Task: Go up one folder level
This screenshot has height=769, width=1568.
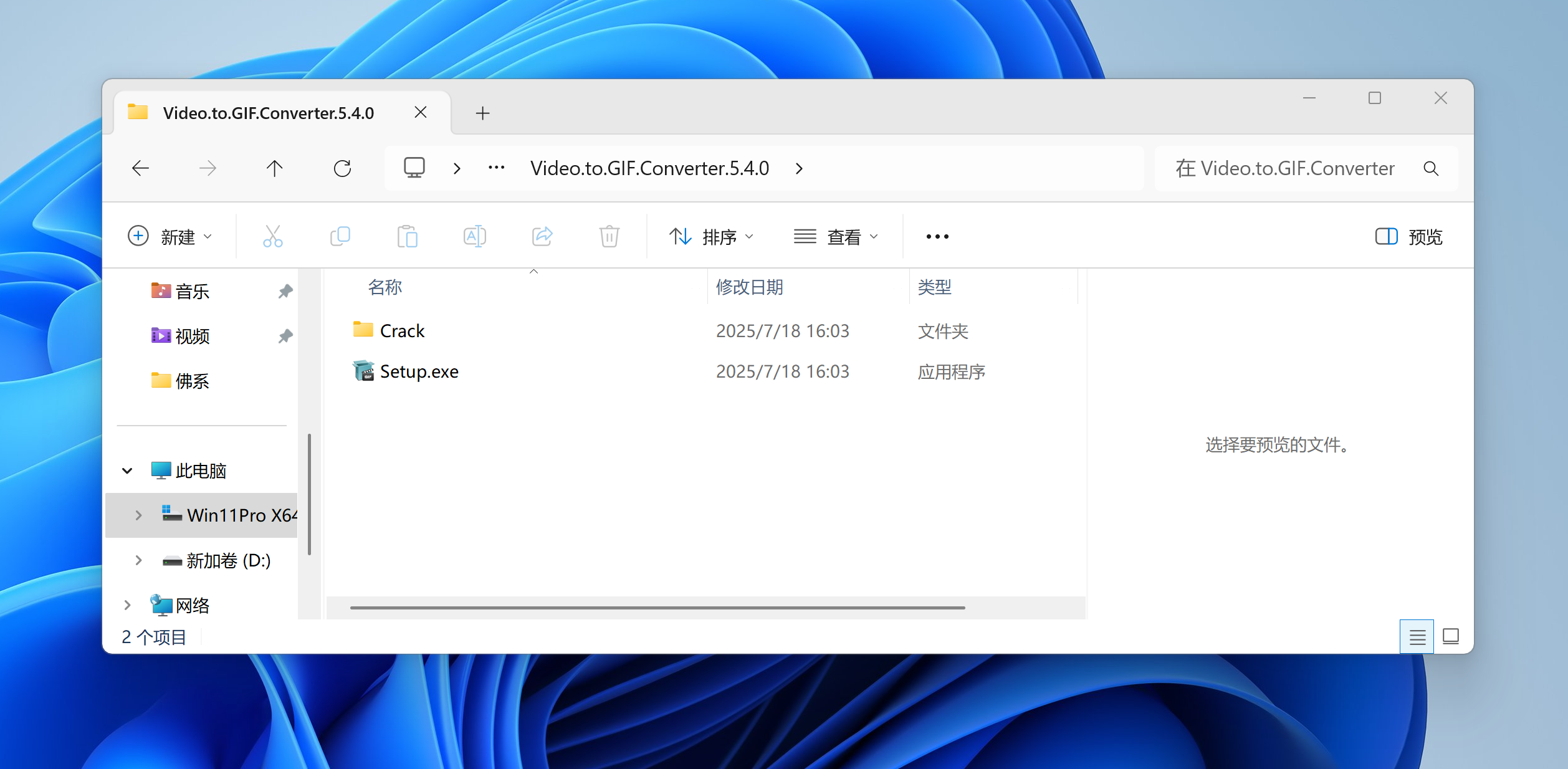Action: click(274, 168)
